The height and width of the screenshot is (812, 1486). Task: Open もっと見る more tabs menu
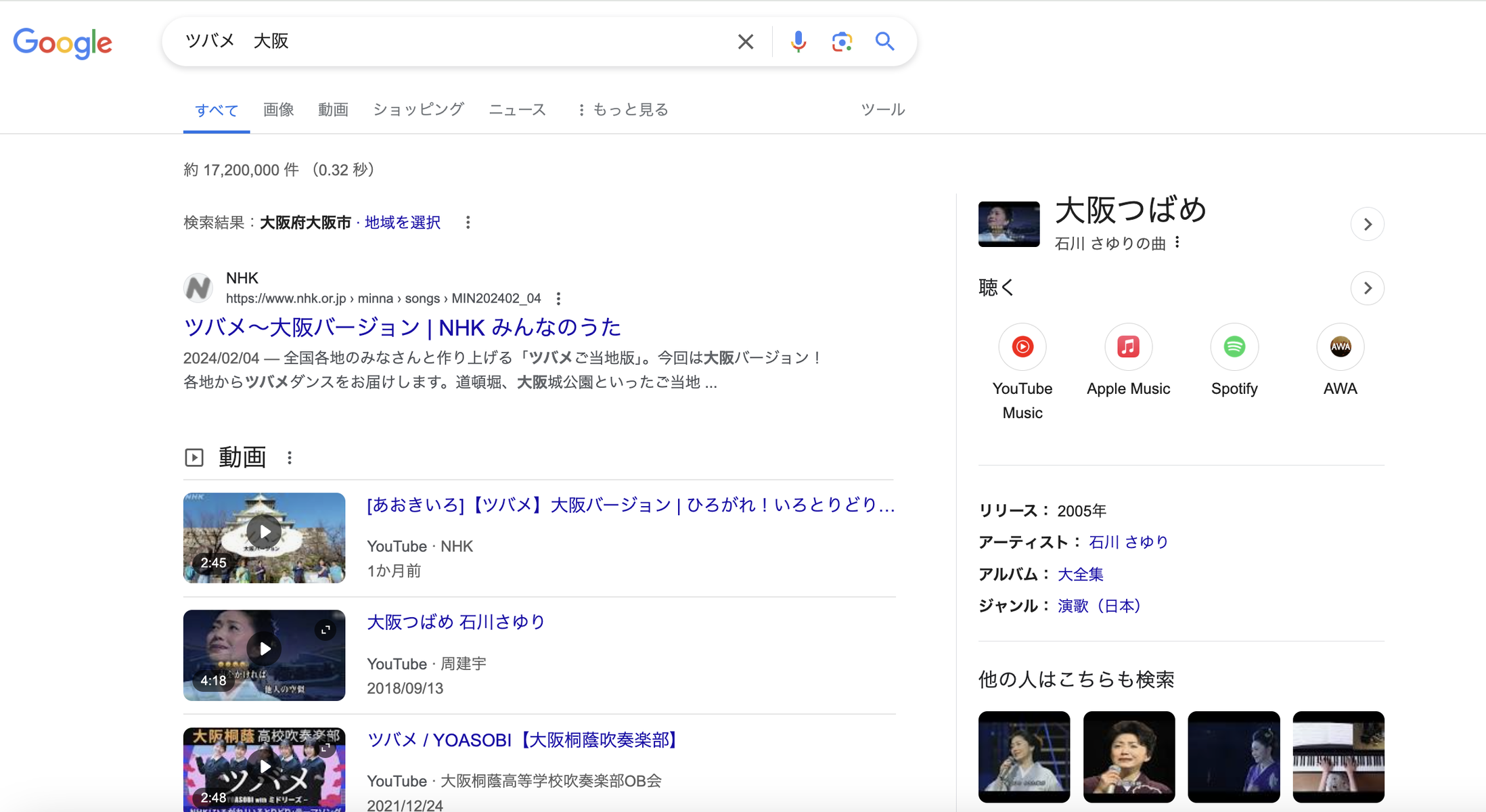point(623,110)
